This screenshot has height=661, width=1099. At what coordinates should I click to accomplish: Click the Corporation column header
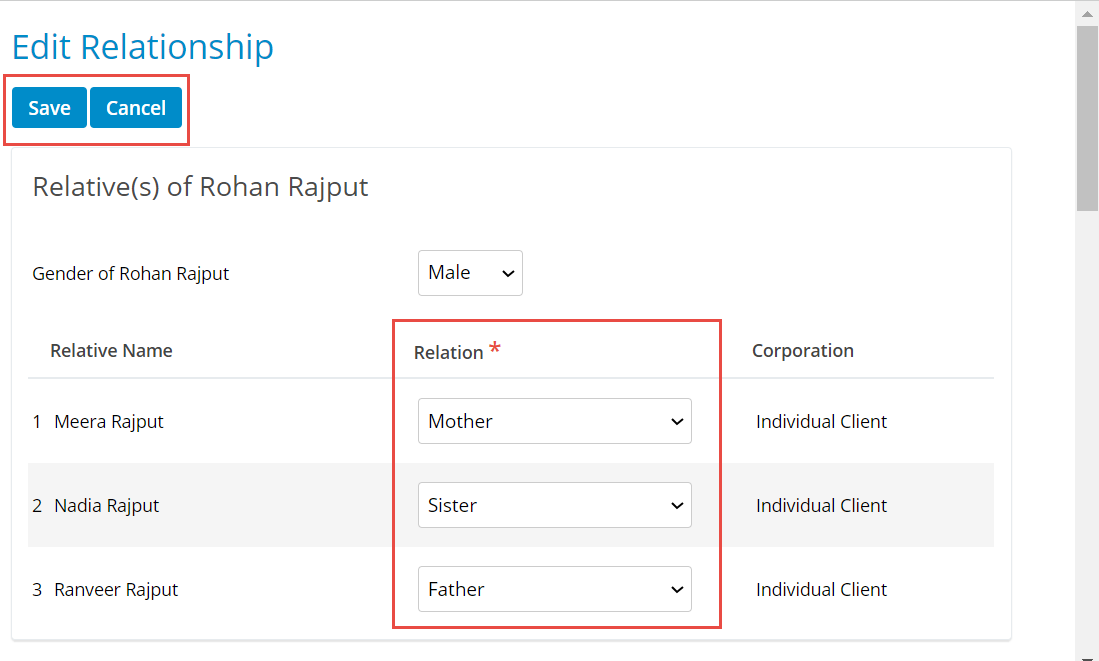pyautogui.click(x=802, y=350)
